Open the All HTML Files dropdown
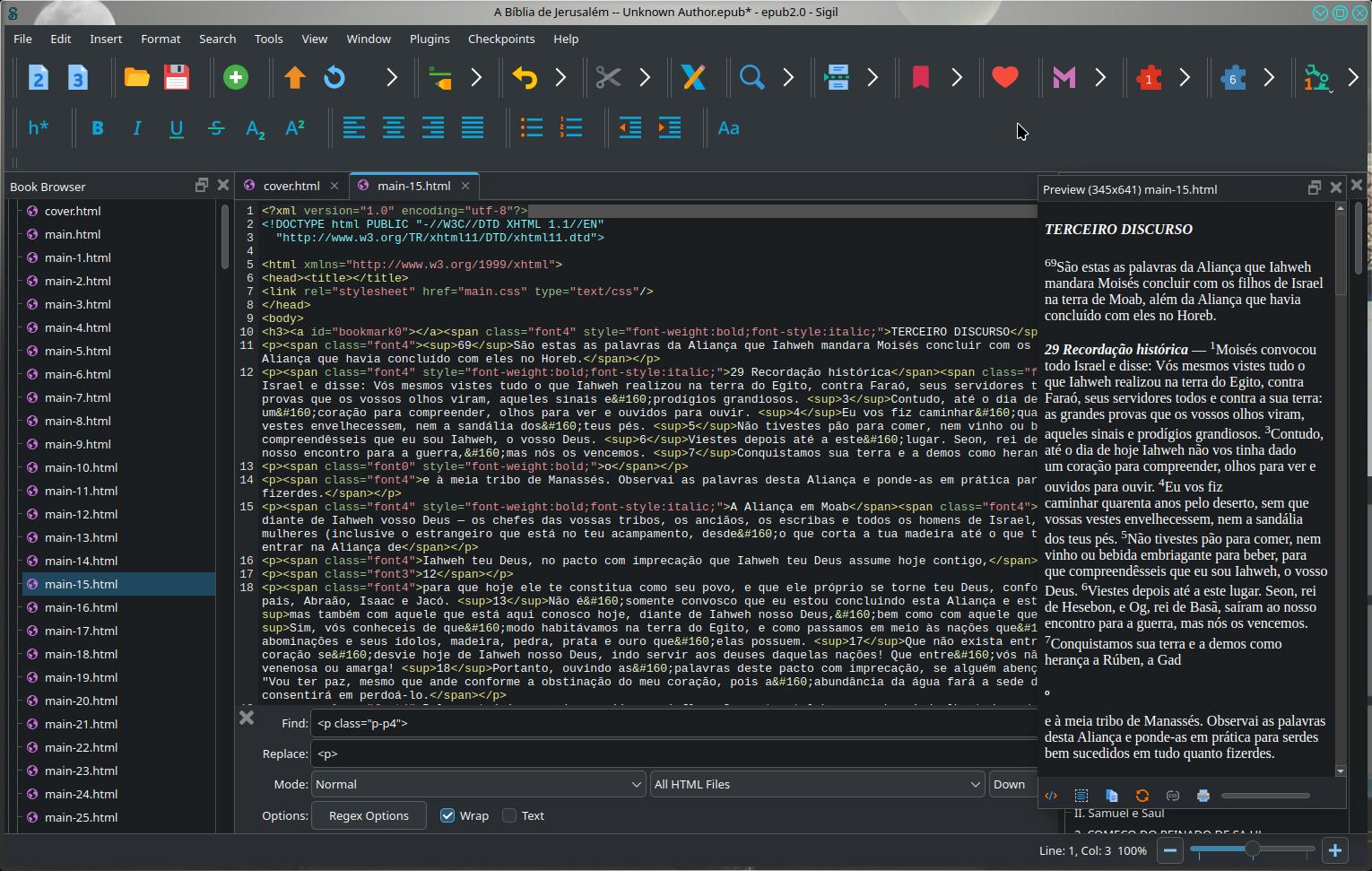The width and height of the screenshot is (1372, 871). coord(817,784)
